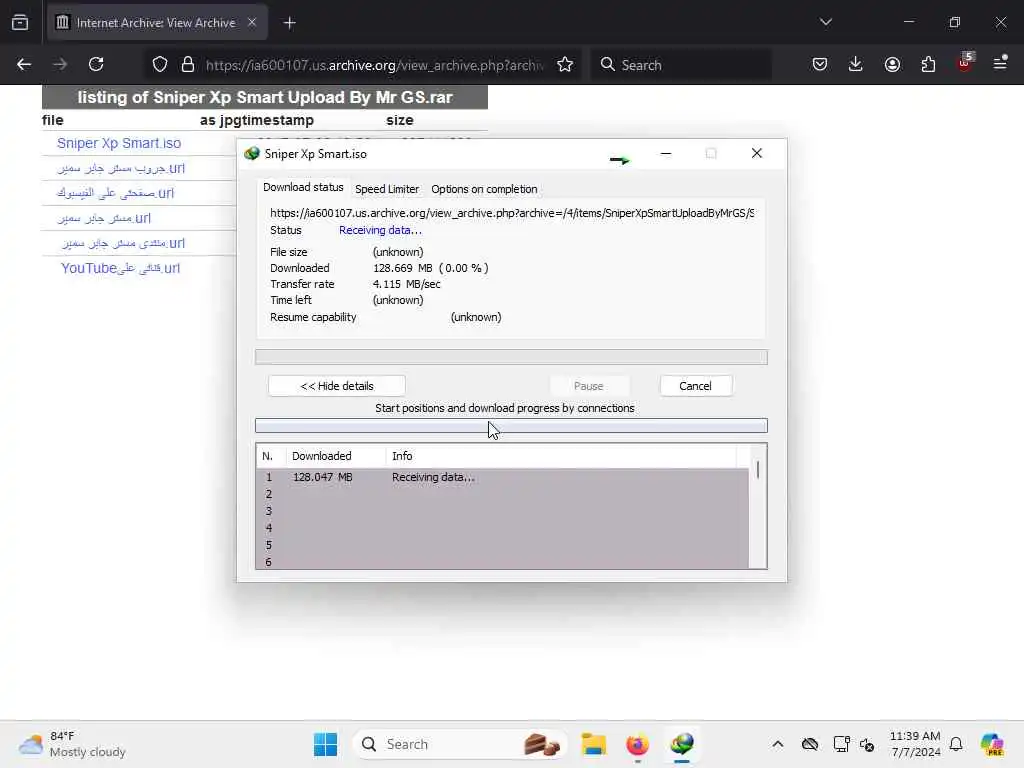This screenshot has height=768, width=1024.
Task: Open the network display tray icon
Action: pyautogui.click(x=841, y=744)
